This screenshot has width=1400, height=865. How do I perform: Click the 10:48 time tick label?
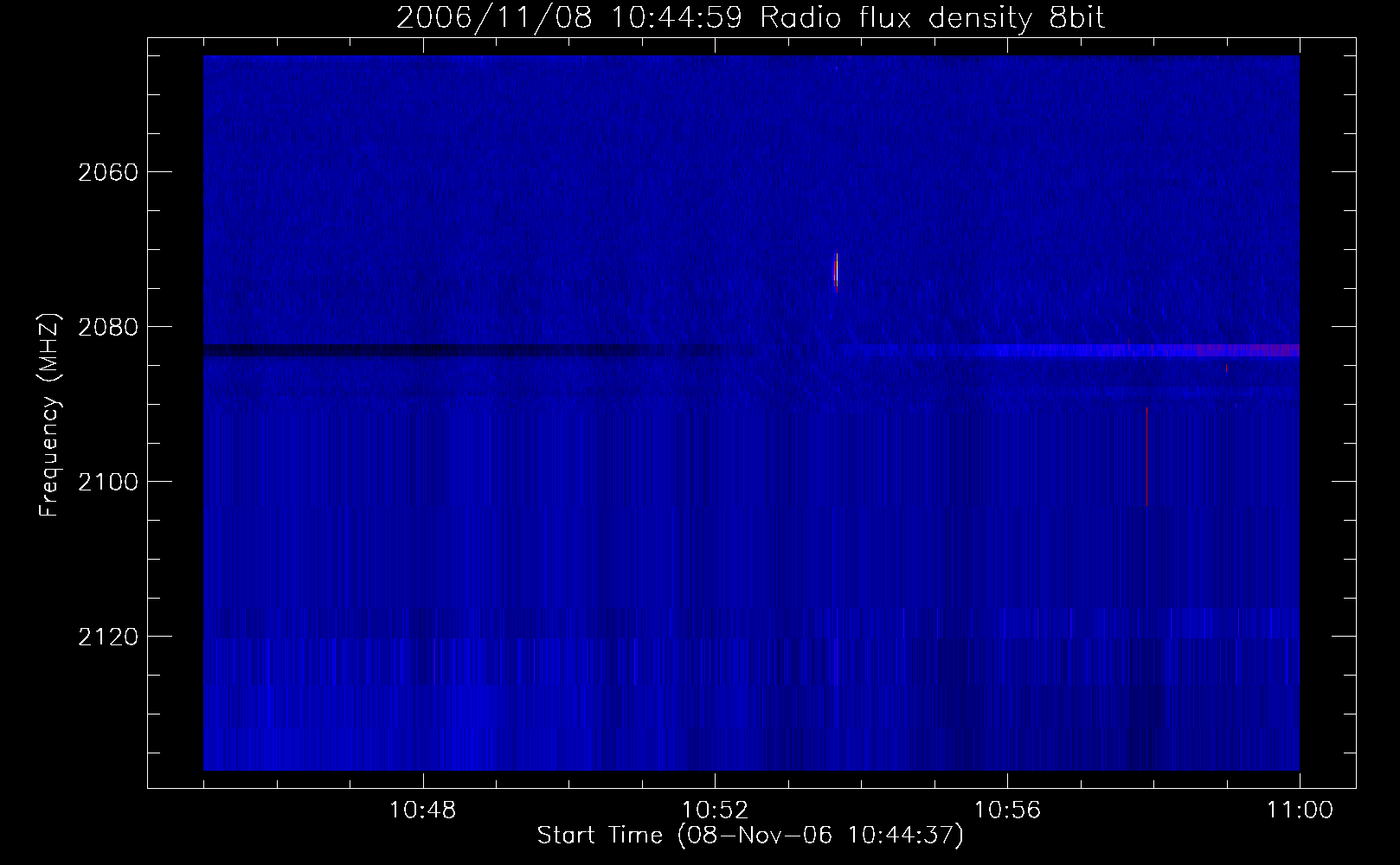tap(423, 811)
